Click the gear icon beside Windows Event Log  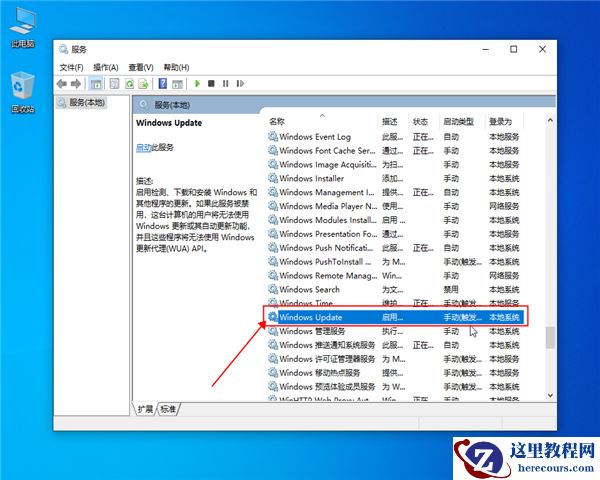[273, 137]
